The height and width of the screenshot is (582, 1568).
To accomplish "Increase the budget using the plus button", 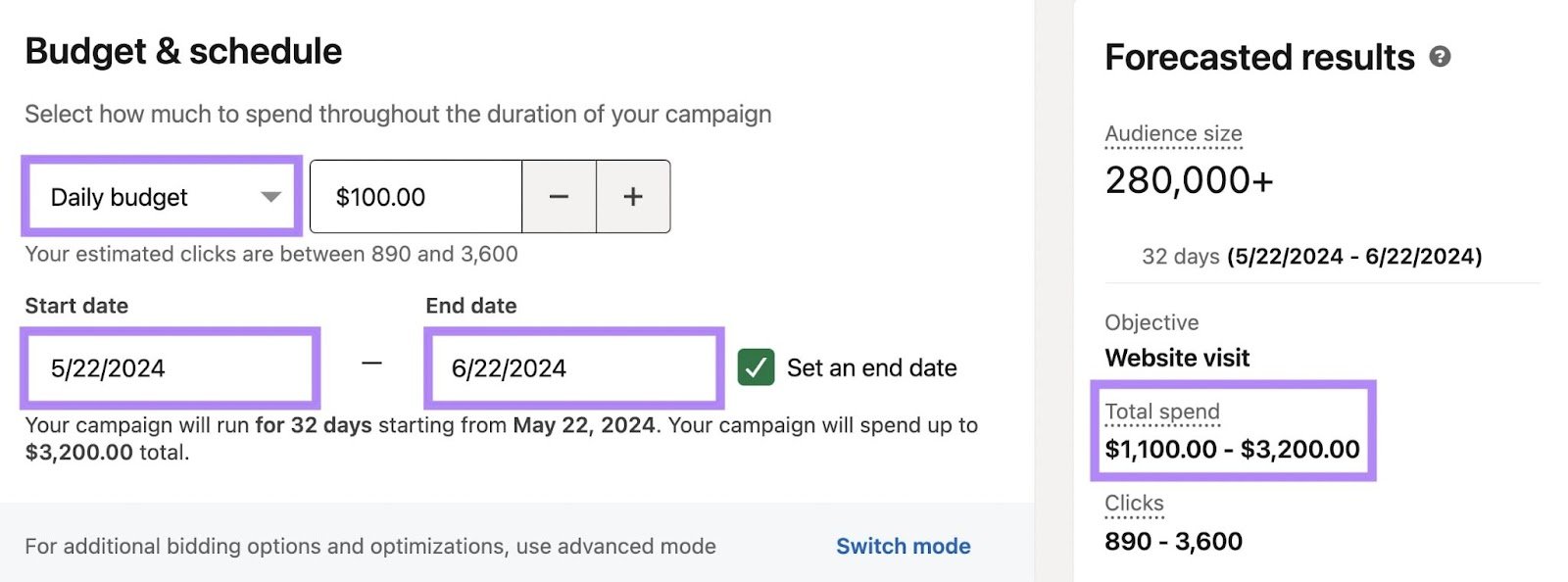I will (x=632, y=196).
